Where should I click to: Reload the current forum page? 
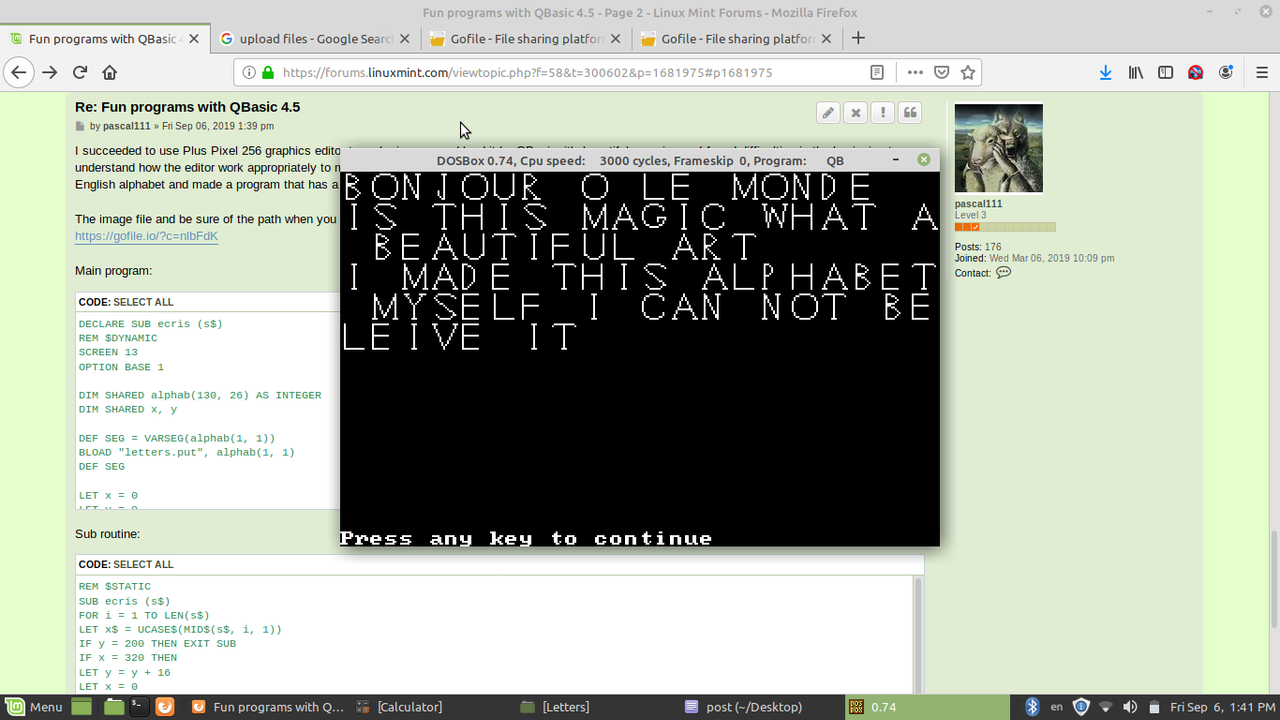click(80, 72)
